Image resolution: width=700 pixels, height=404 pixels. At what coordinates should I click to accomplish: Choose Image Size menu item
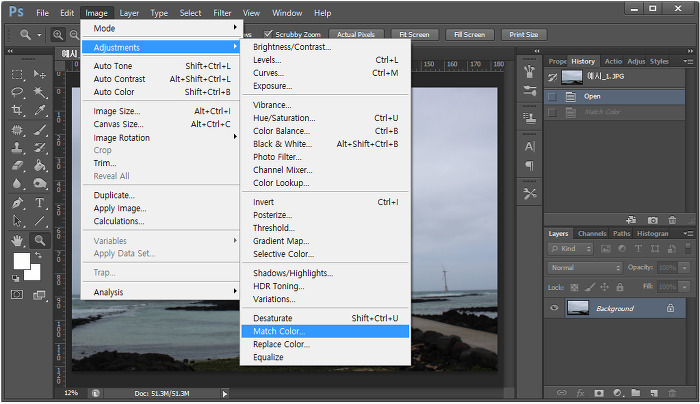coord(162,111)
